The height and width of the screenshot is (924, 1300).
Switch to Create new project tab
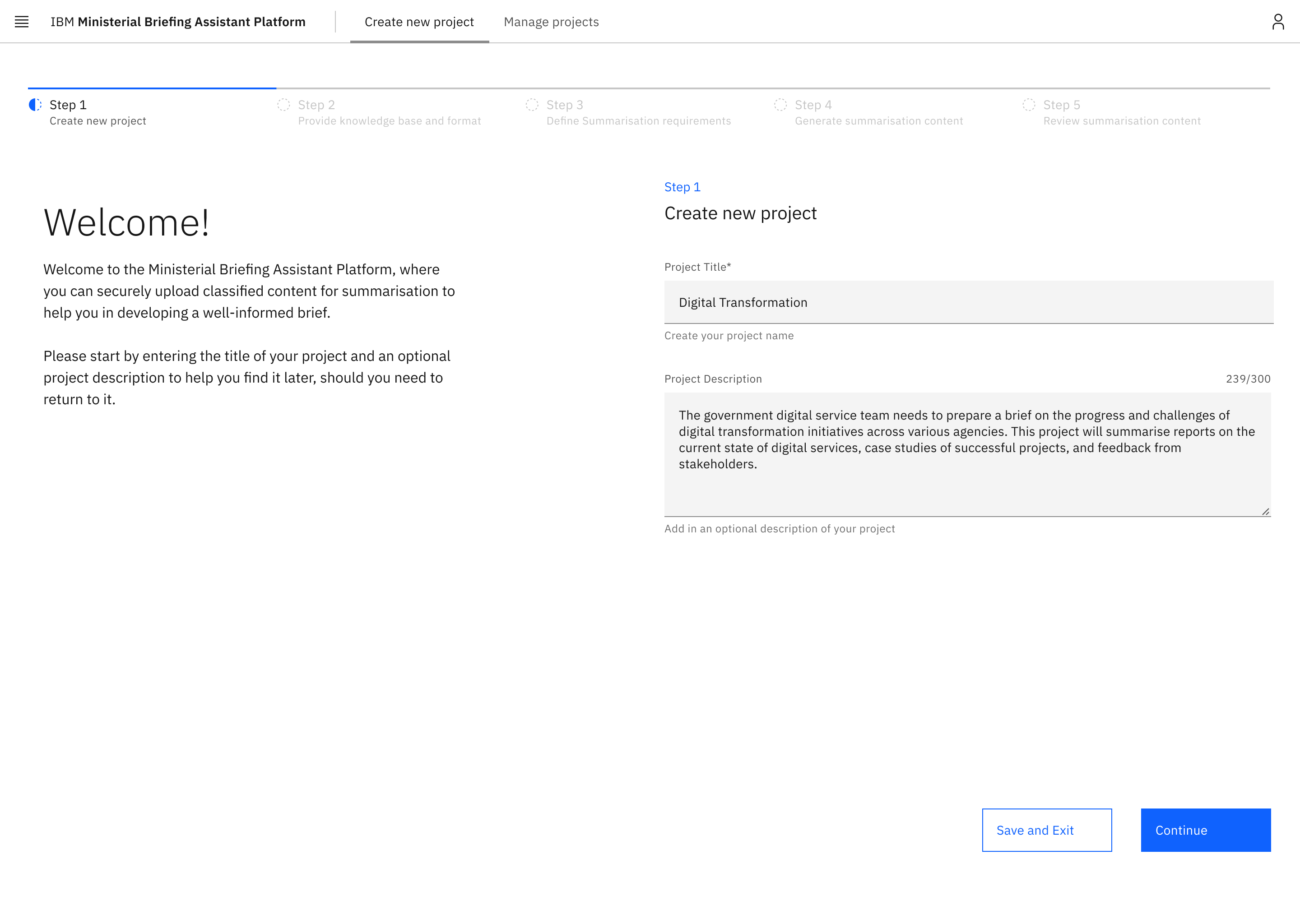(x=419, y=22)
